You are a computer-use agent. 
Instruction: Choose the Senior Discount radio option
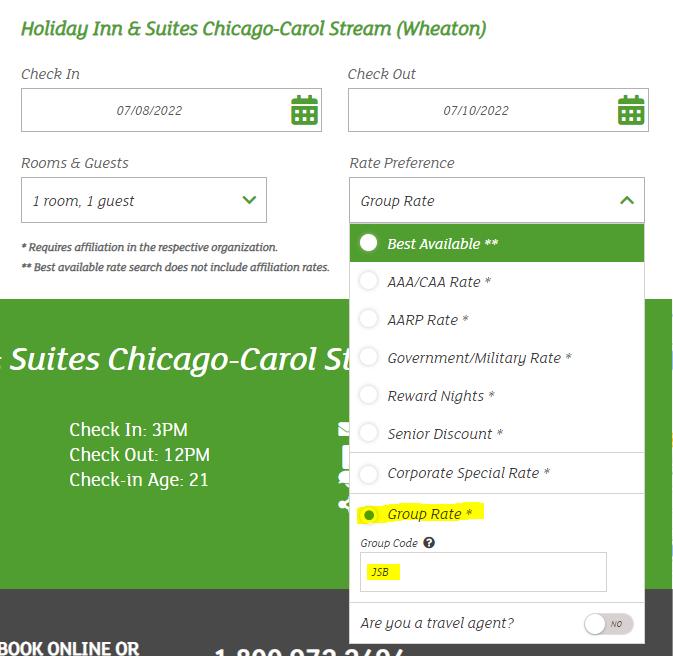pos(368,432)
